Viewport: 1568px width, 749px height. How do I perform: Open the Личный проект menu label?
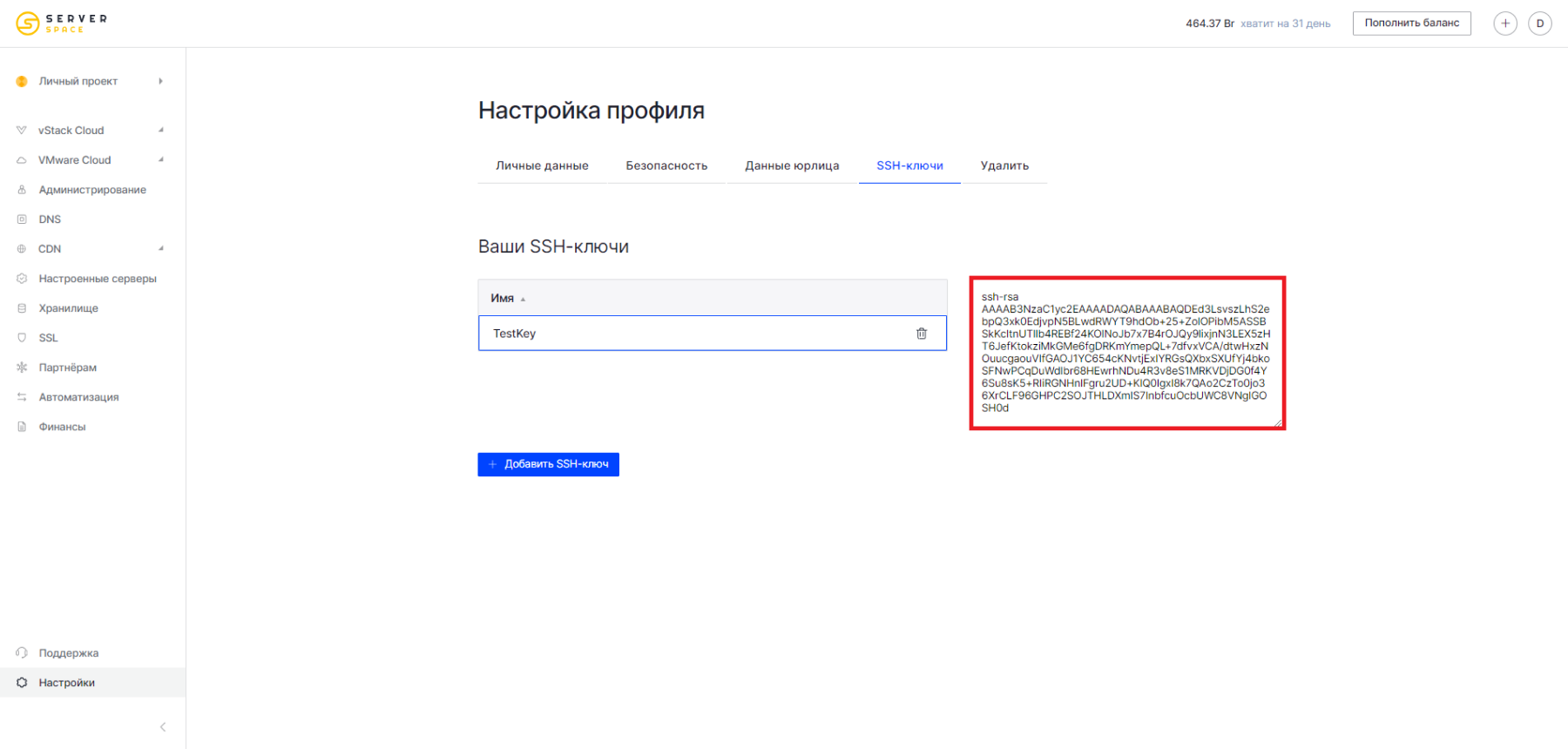(78, 81)
